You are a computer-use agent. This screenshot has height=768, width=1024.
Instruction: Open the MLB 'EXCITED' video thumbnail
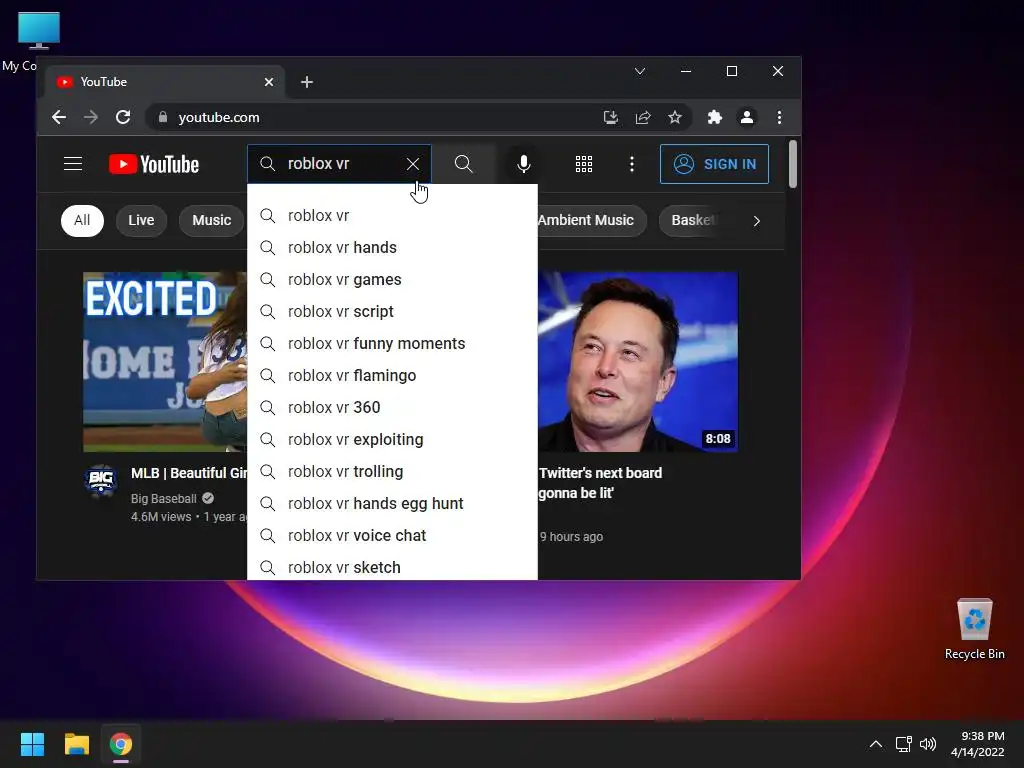pyautogui.click(x=165, y=362)
